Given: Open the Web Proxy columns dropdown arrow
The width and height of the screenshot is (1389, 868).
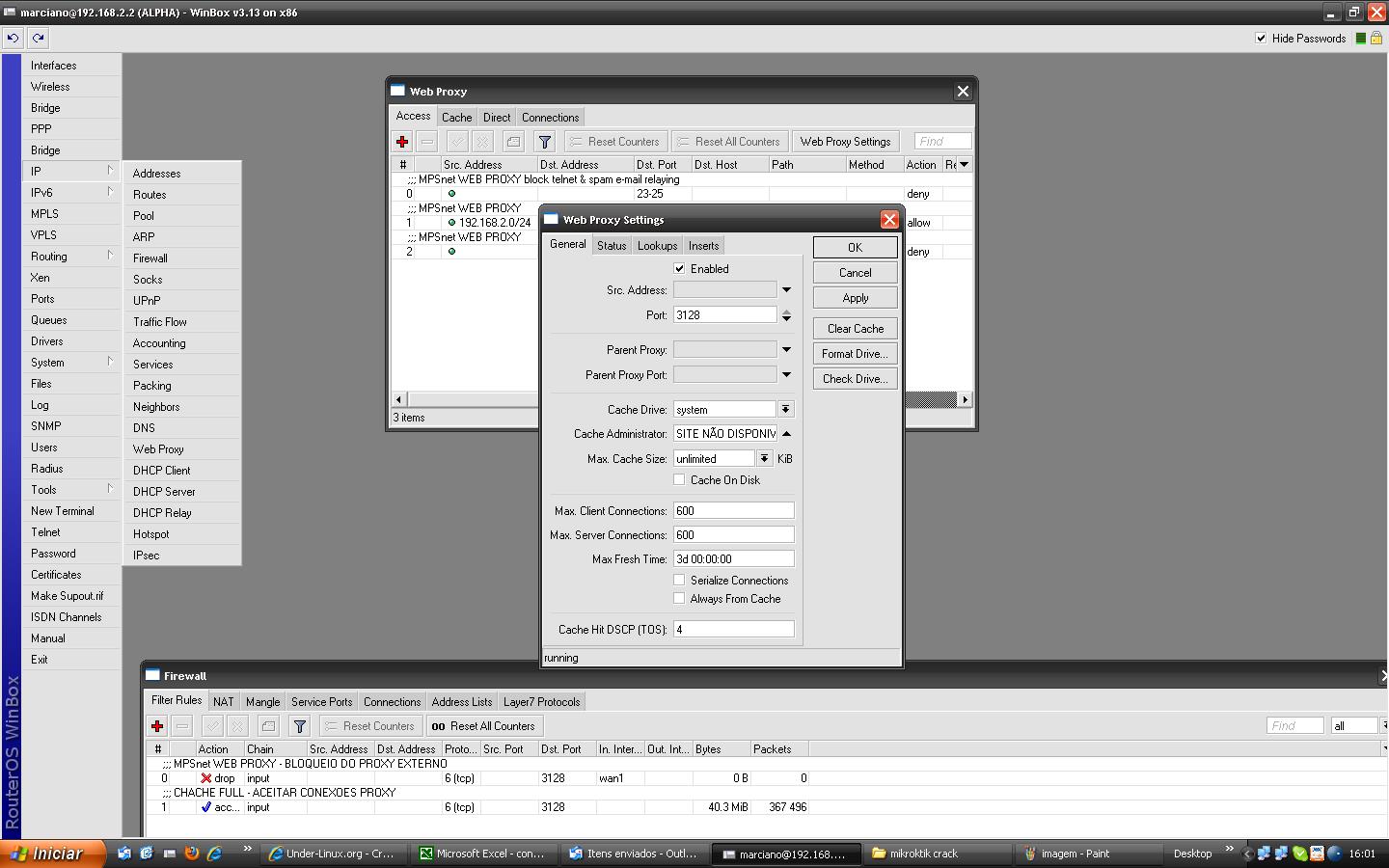Looking at the screenshot, I should pos(964,165).
